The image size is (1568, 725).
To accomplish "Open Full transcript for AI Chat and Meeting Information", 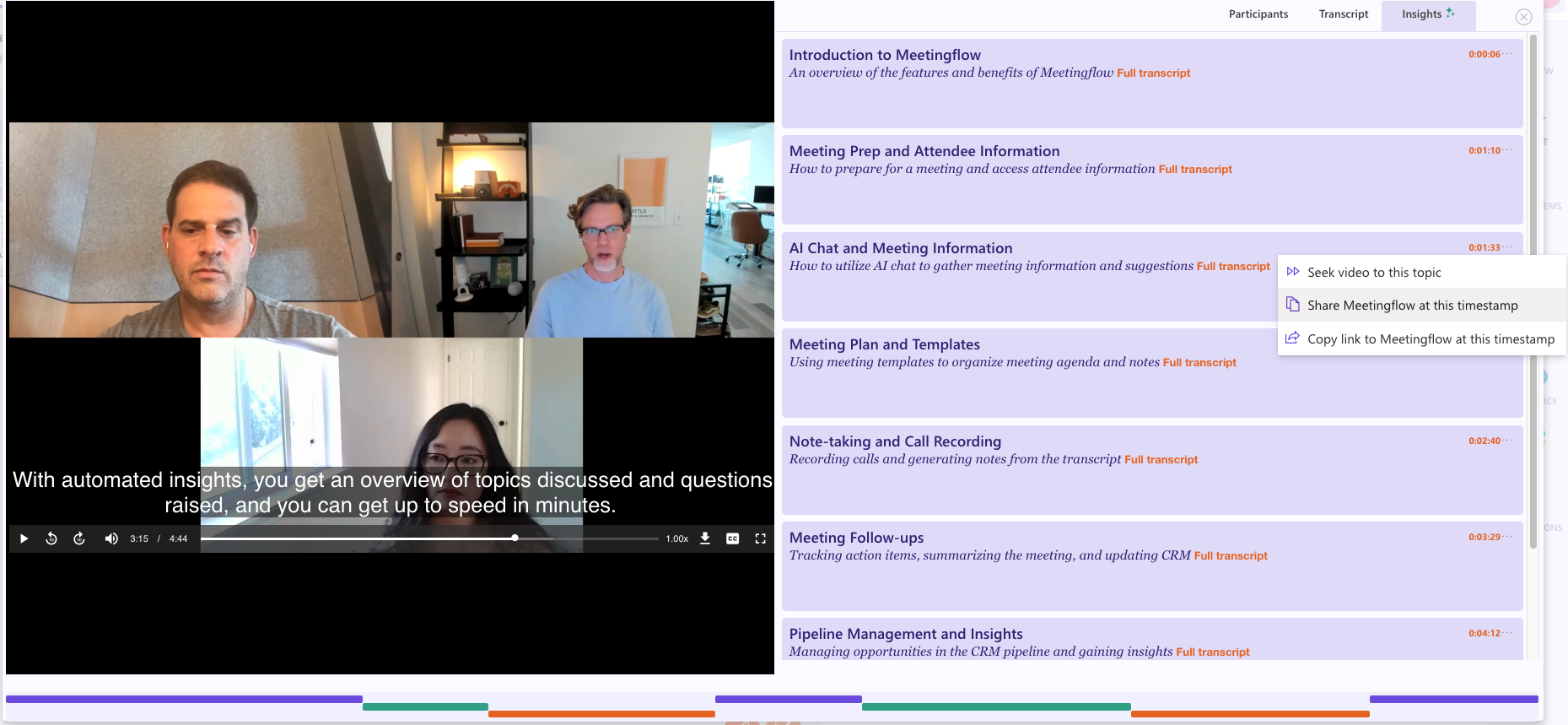I will 1233,267.
